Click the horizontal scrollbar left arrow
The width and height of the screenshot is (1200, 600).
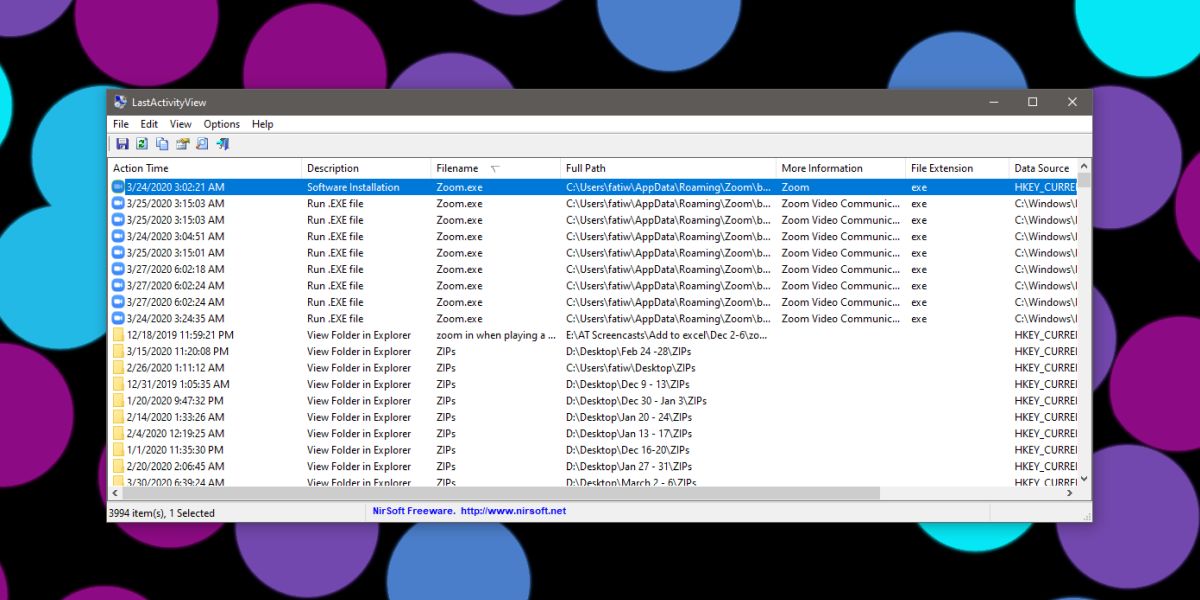[115, 493]
